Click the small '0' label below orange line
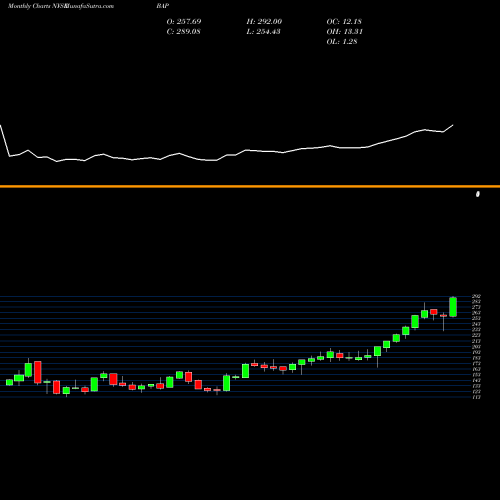The image size is (500, 500). click(478, 194)
